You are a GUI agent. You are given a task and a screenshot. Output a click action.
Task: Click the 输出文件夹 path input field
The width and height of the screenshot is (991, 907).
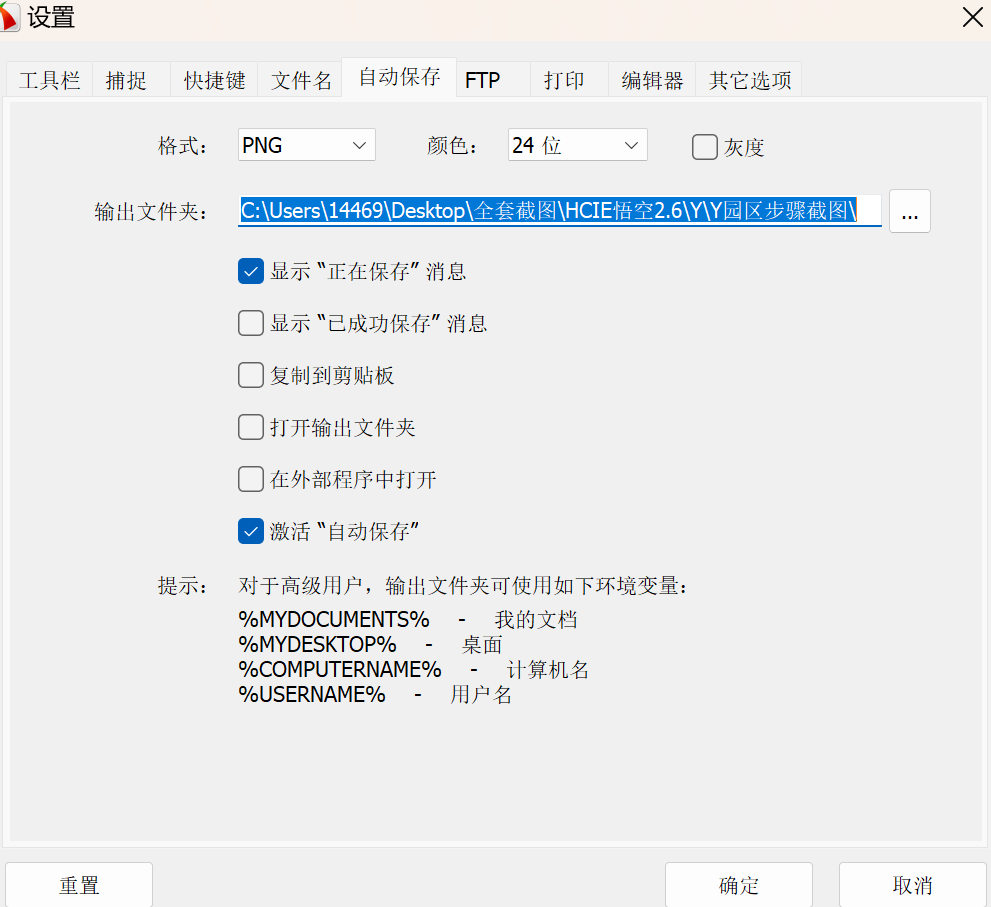point(559,210)
